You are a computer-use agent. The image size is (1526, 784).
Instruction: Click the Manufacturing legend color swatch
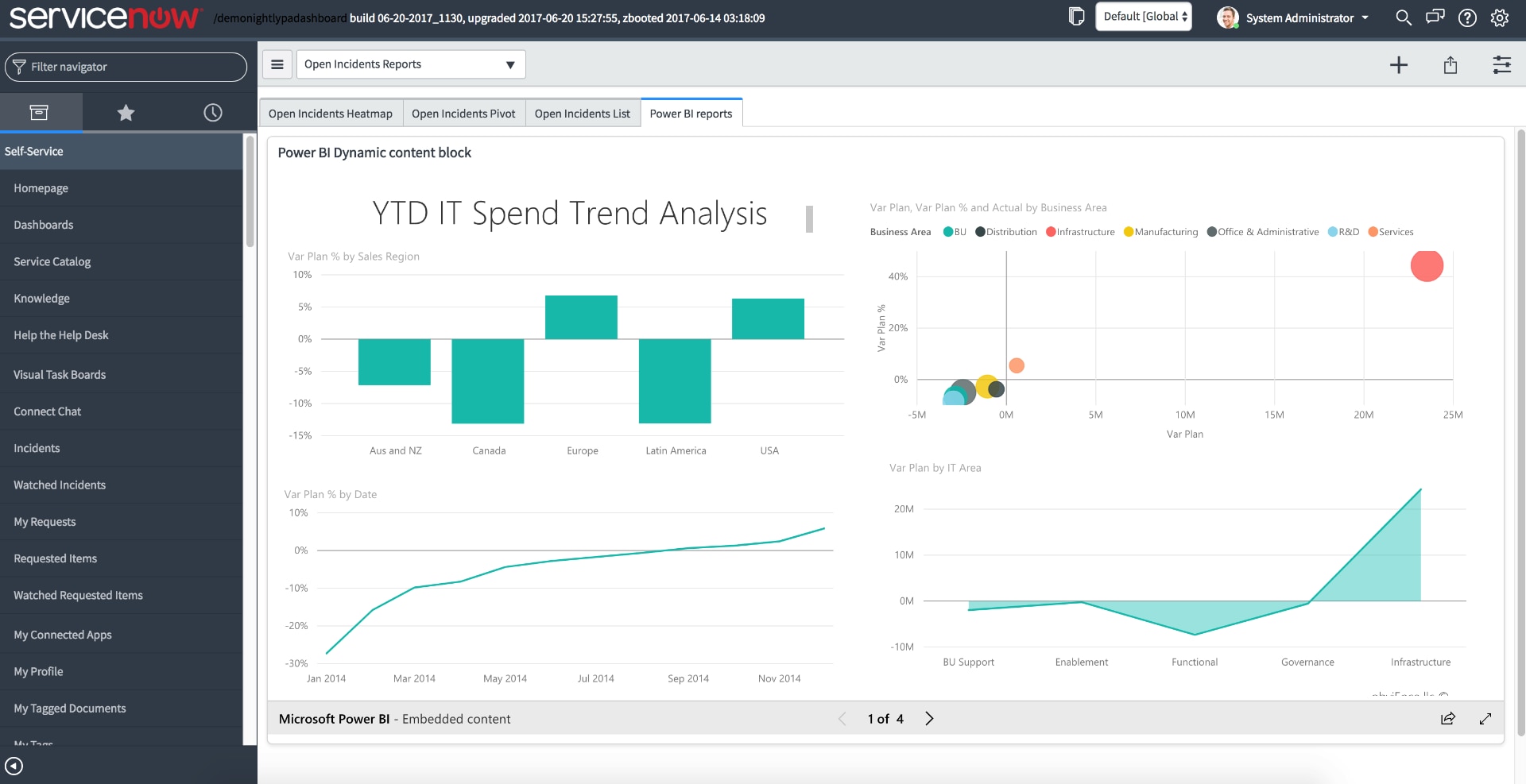[x=1129, y=232]
